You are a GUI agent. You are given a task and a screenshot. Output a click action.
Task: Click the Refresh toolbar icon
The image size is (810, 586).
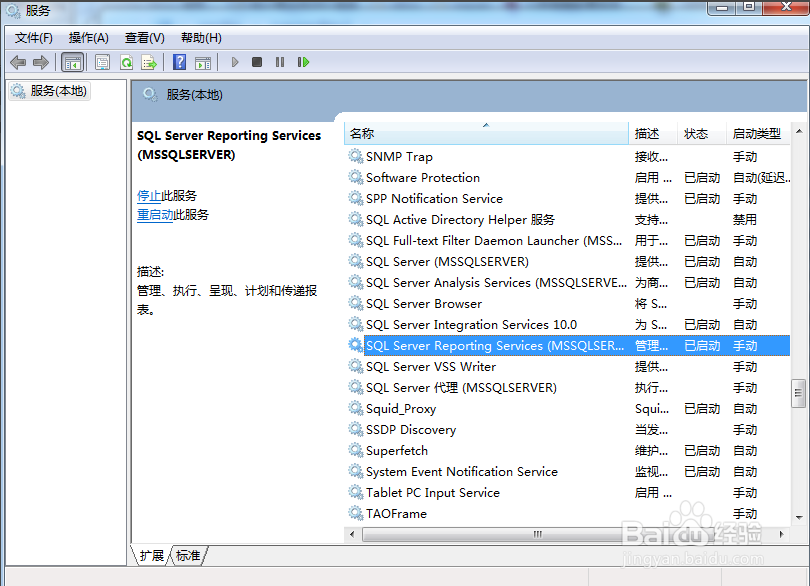coord(127,63)
